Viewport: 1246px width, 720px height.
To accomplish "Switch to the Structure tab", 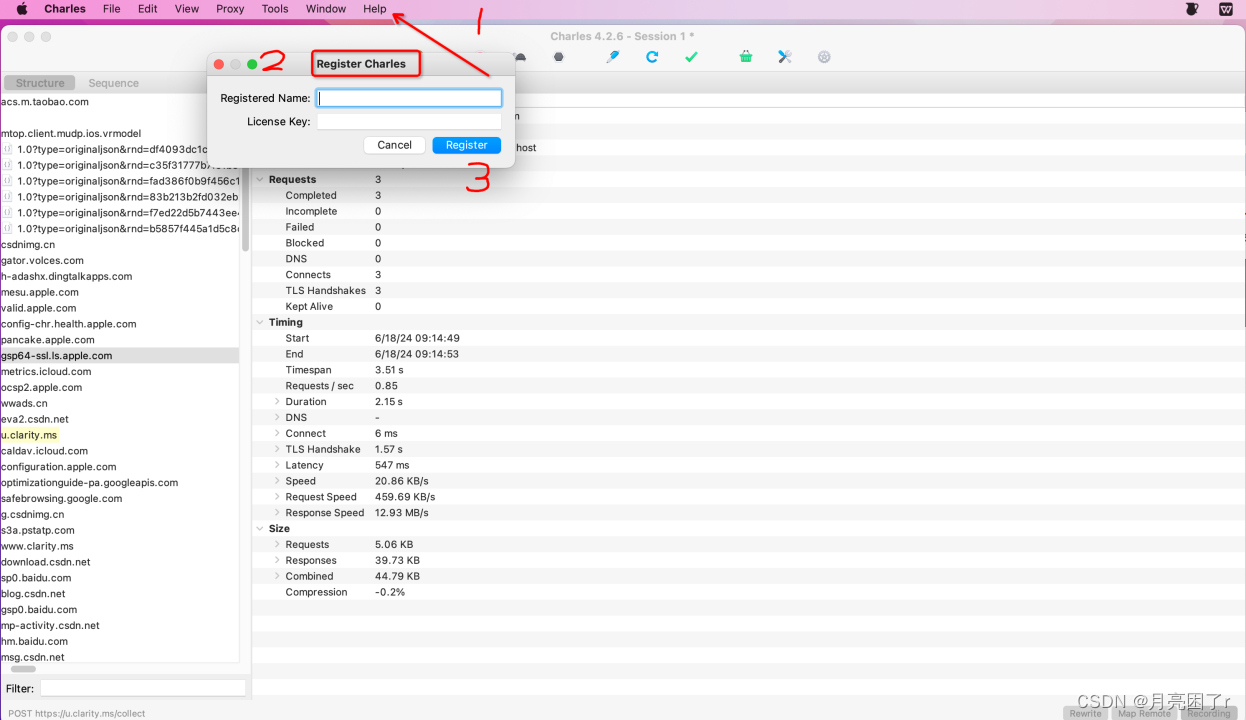I will [40, 83].
